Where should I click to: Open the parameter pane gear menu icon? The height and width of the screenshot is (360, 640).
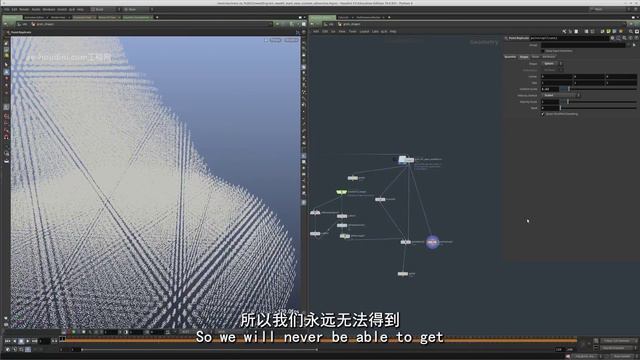(612, 38)
